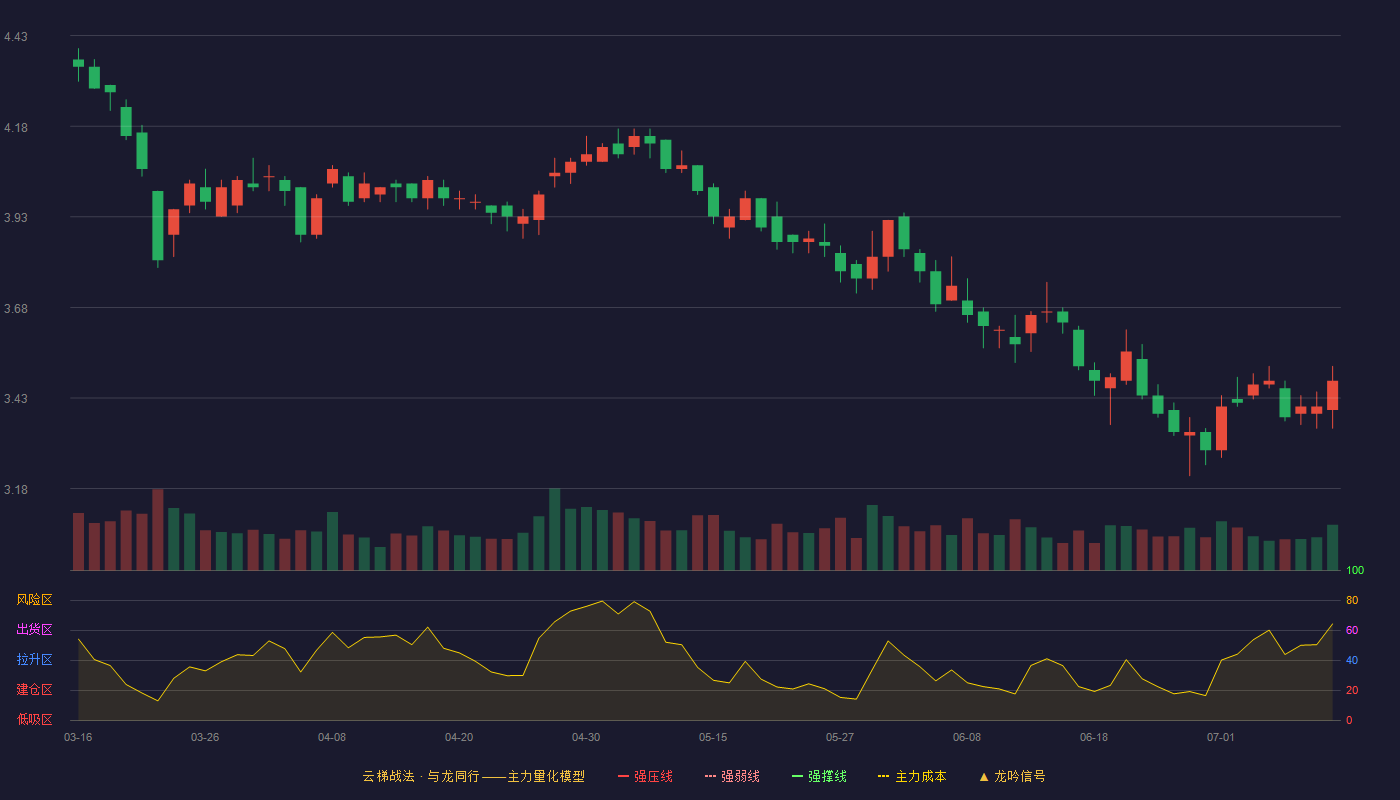Click the 主力成本 yellow dashed legend marker
The image size is (1400, 800).
point(883,776)
